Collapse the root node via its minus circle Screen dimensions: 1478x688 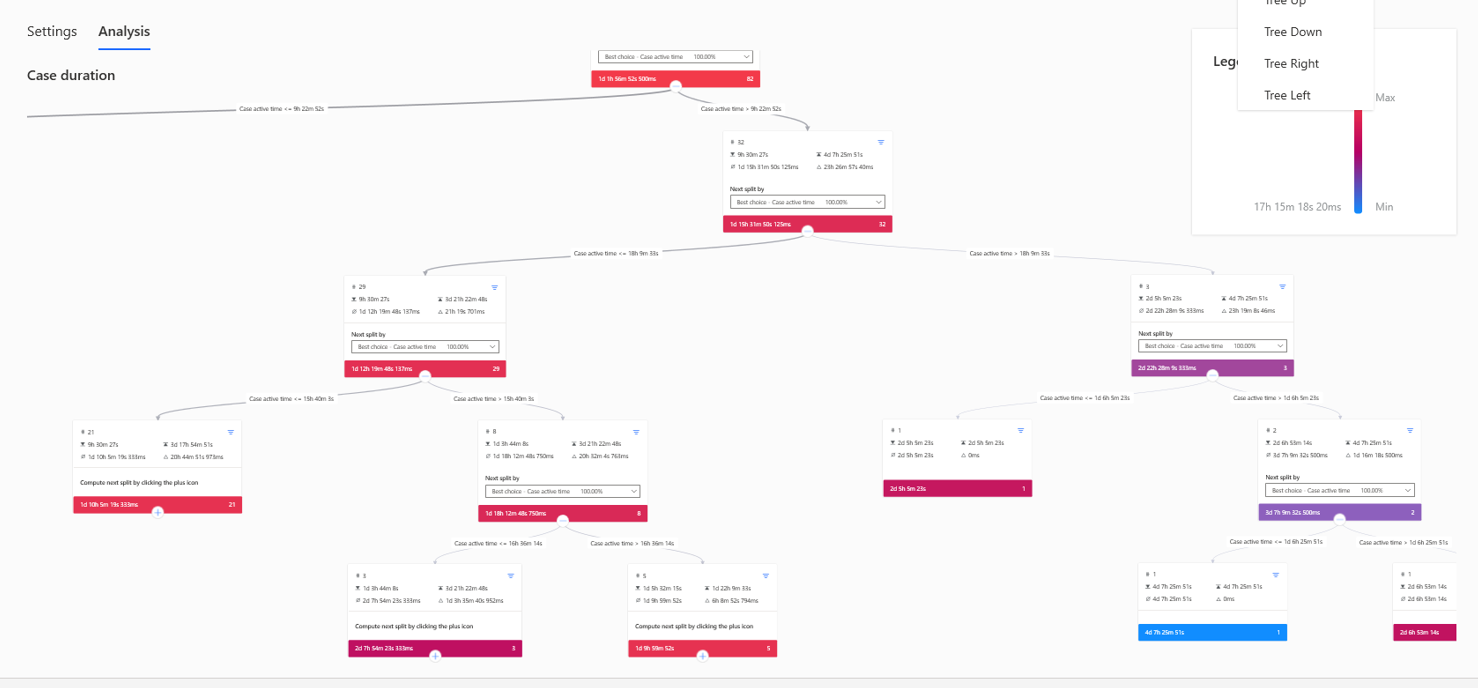pos(675,87)
